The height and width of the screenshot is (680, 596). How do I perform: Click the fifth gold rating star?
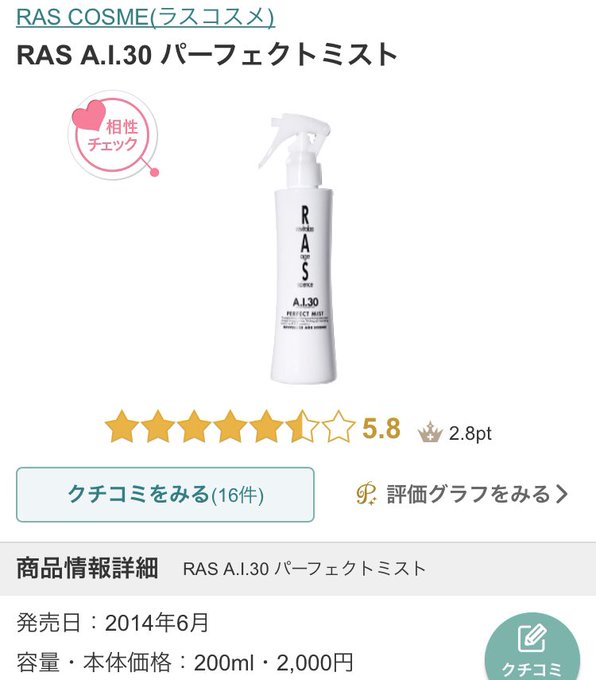[x=266, y=427]
